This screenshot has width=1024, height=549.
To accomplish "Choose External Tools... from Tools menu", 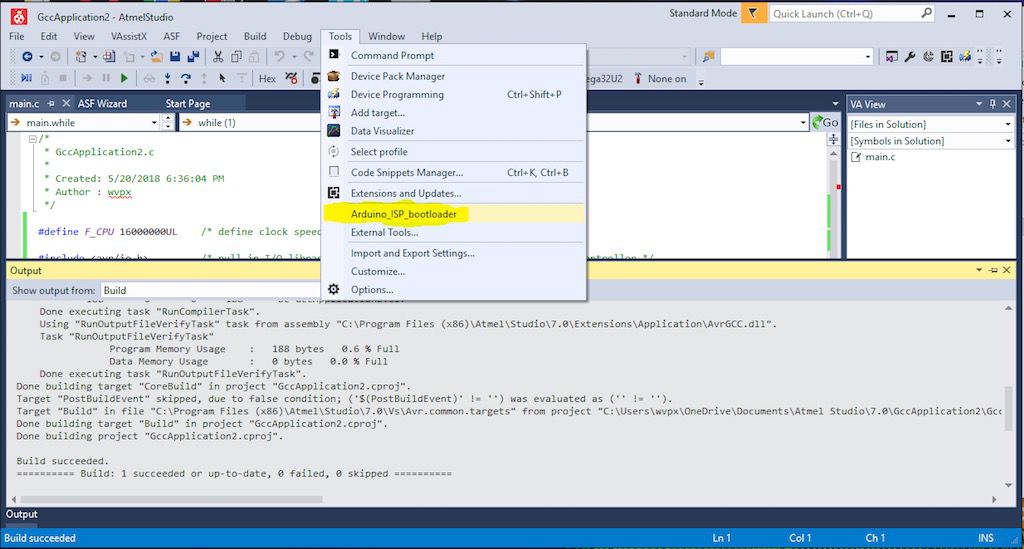I will (454, 232).
